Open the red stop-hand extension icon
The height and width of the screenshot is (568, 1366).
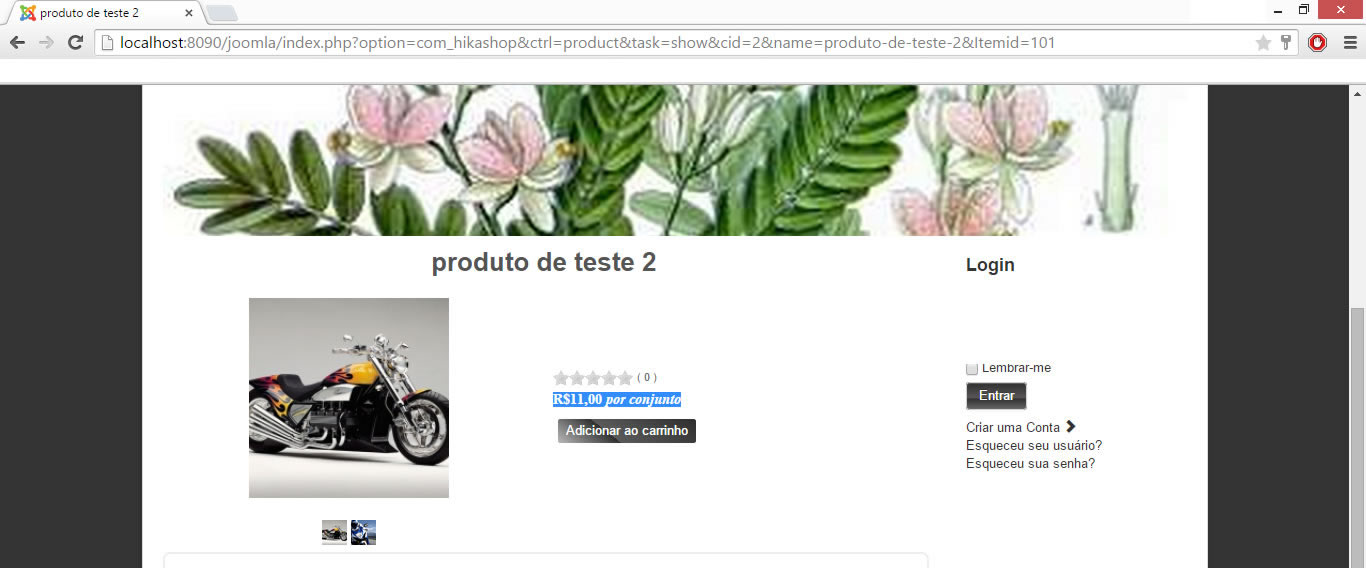pos(1318,43)
